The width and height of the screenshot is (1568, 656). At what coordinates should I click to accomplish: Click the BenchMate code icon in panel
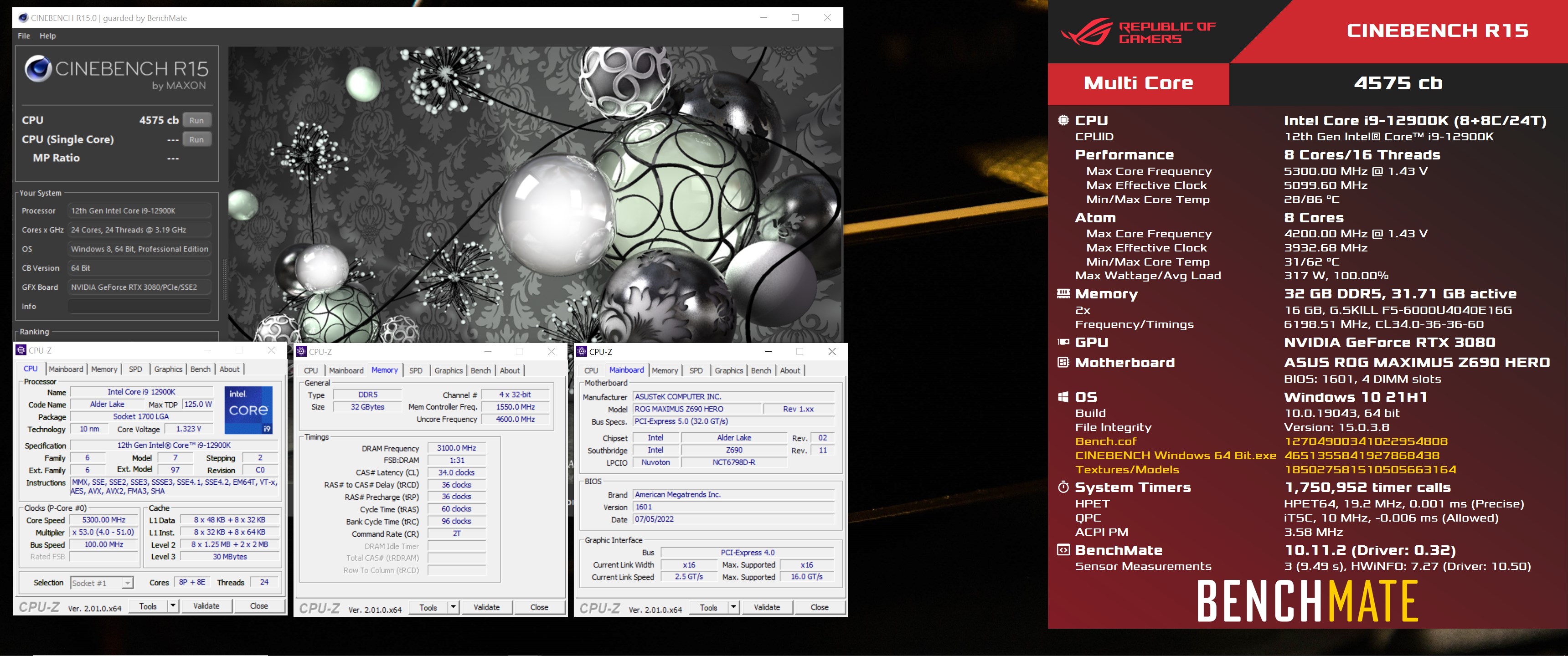coord(1063,550)
